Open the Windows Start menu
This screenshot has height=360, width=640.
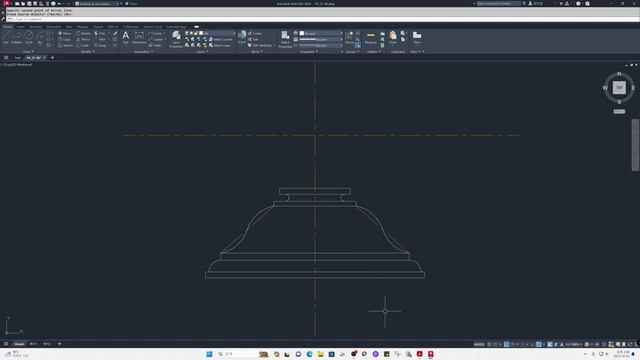(x=209, y=354)
